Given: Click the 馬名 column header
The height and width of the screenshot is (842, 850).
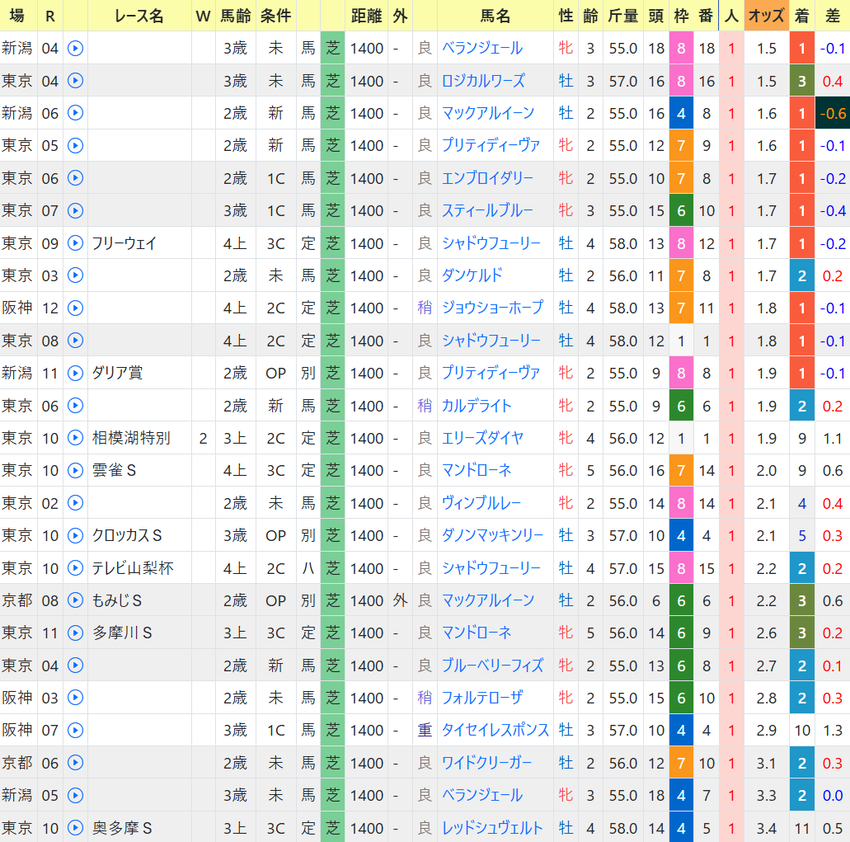Looking at the screenshot, I should tap(495, 15).
